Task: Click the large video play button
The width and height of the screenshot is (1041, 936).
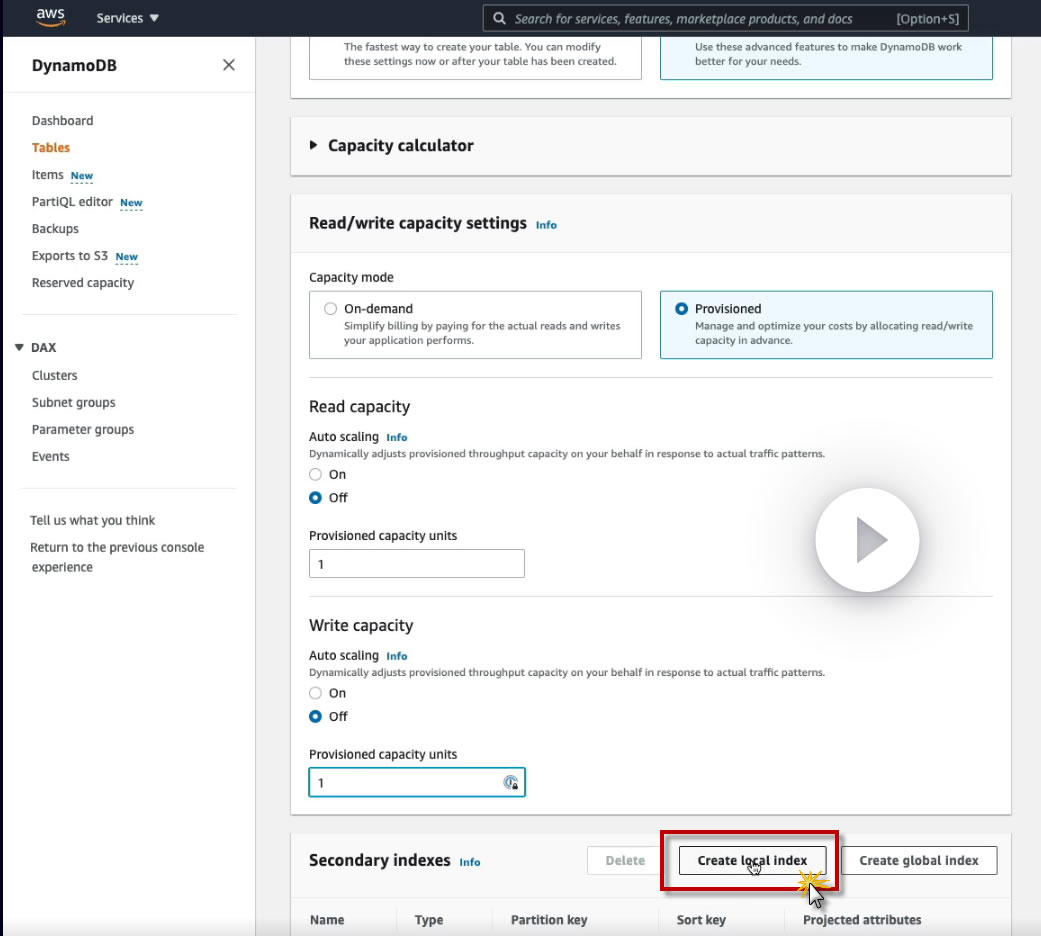Action: [867, 541]
